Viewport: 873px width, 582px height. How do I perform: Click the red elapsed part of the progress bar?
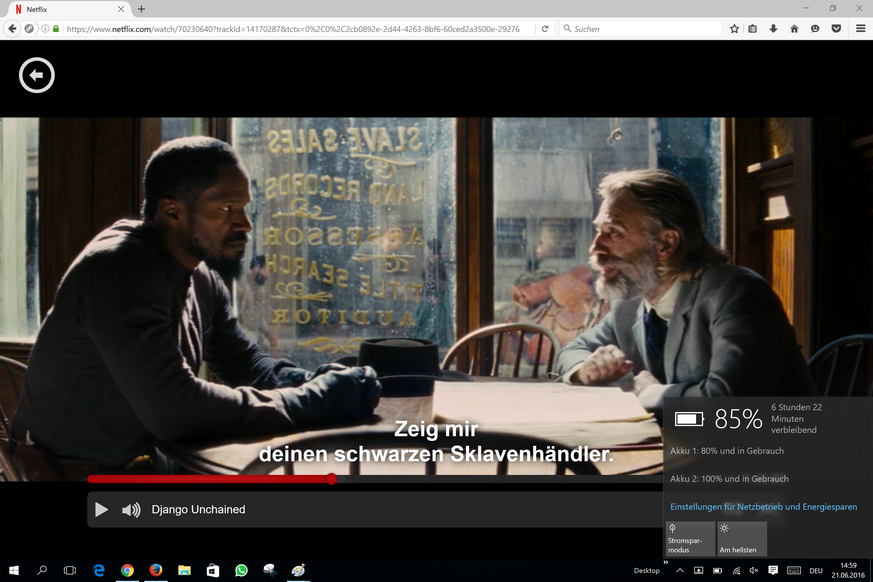pyautogui.click(x=209, y=479)
